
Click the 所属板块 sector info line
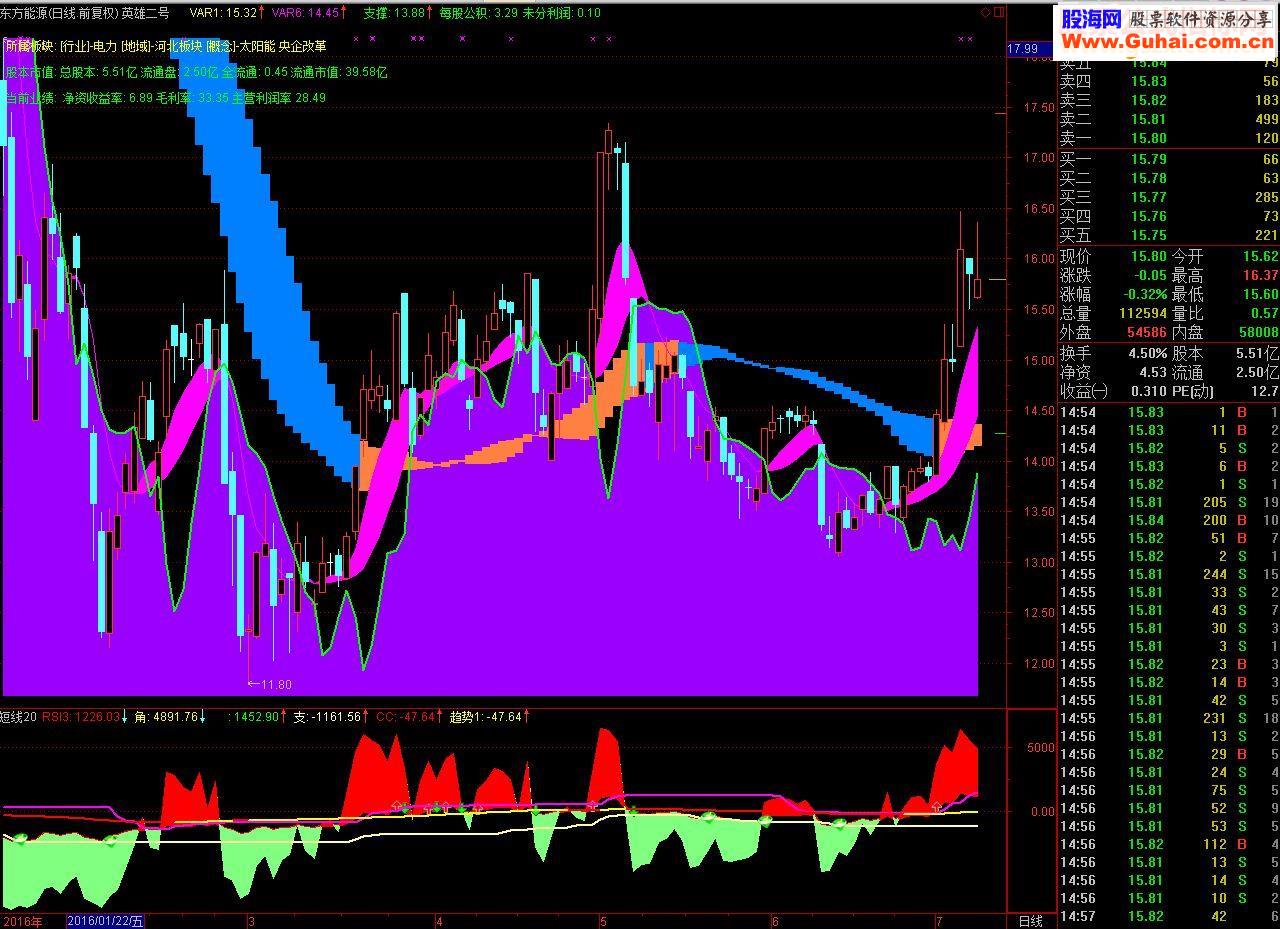(166, 46)
